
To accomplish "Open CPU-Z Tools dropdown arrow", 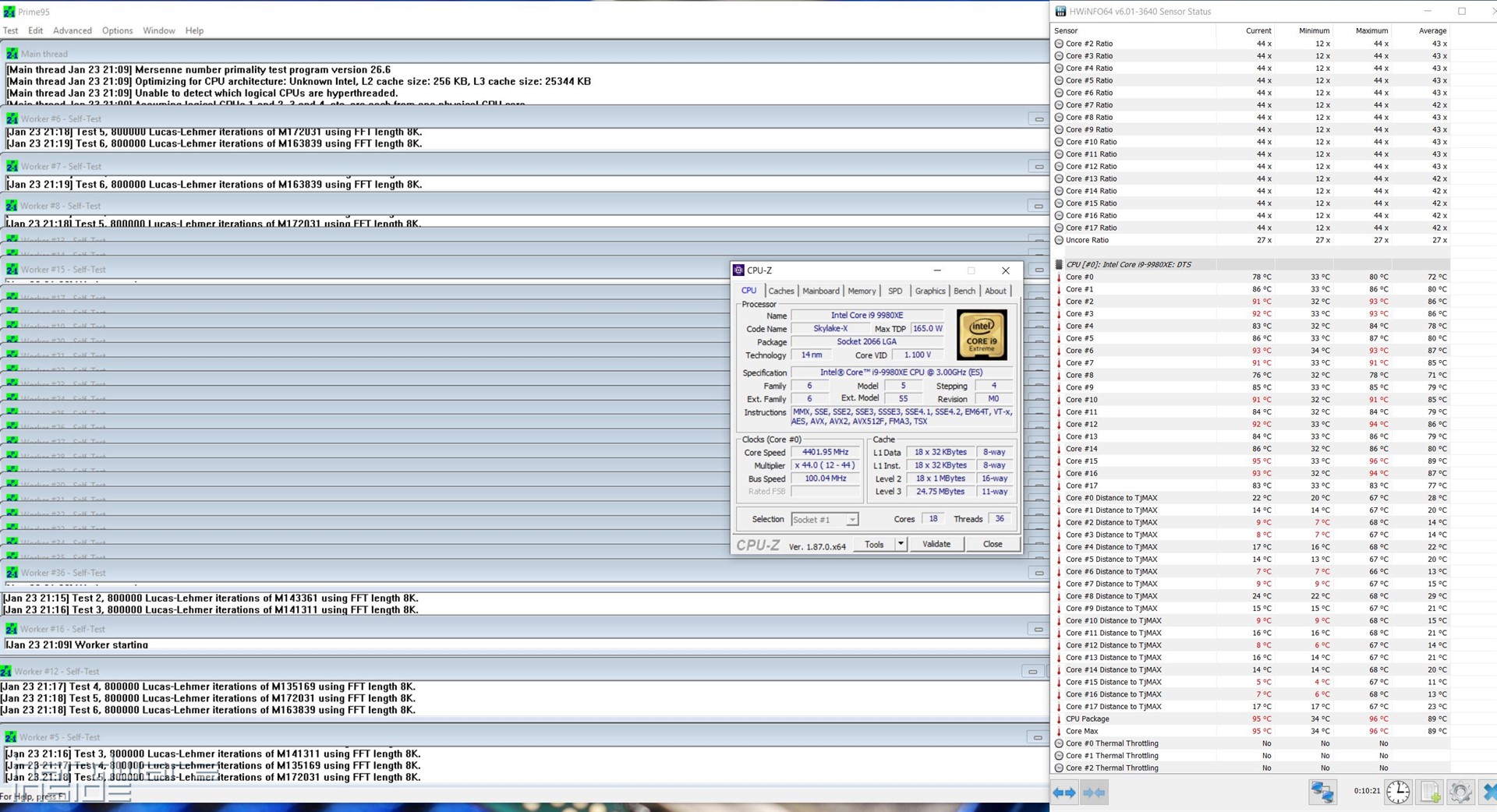I will tap(901, 544).
